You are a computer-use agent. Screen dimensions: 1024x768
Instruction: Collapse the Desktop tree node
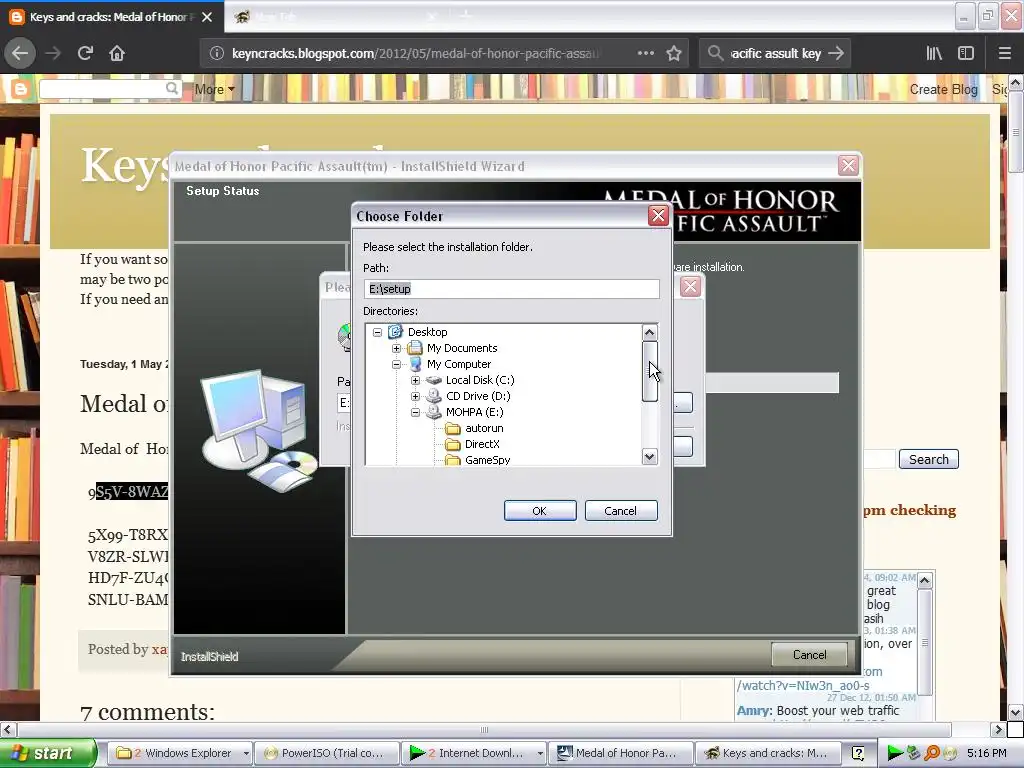click(x=377, y=332)
